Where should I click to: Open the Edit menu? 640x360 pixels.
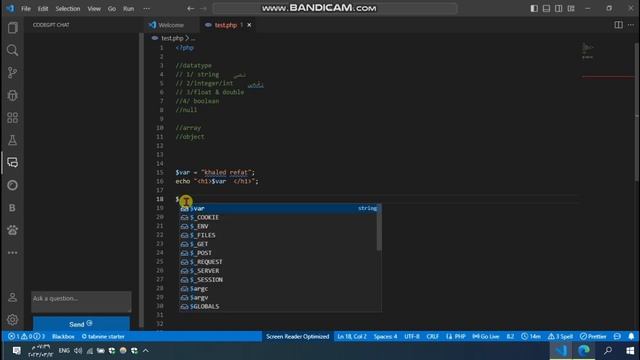[x=43, y=8]
